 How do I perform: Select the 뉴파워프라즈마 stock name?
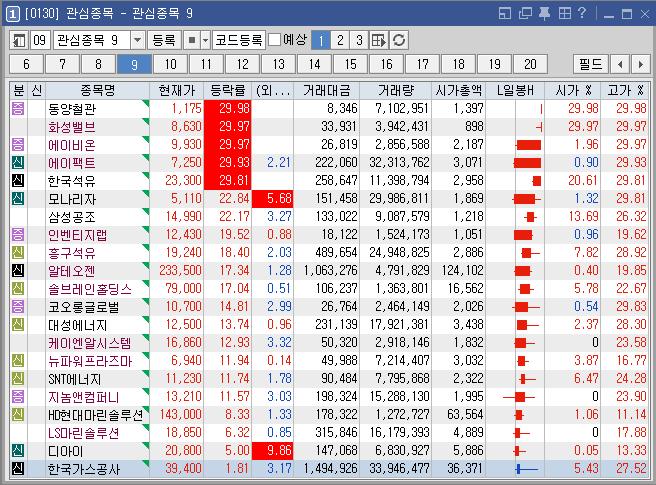[90, 361]
